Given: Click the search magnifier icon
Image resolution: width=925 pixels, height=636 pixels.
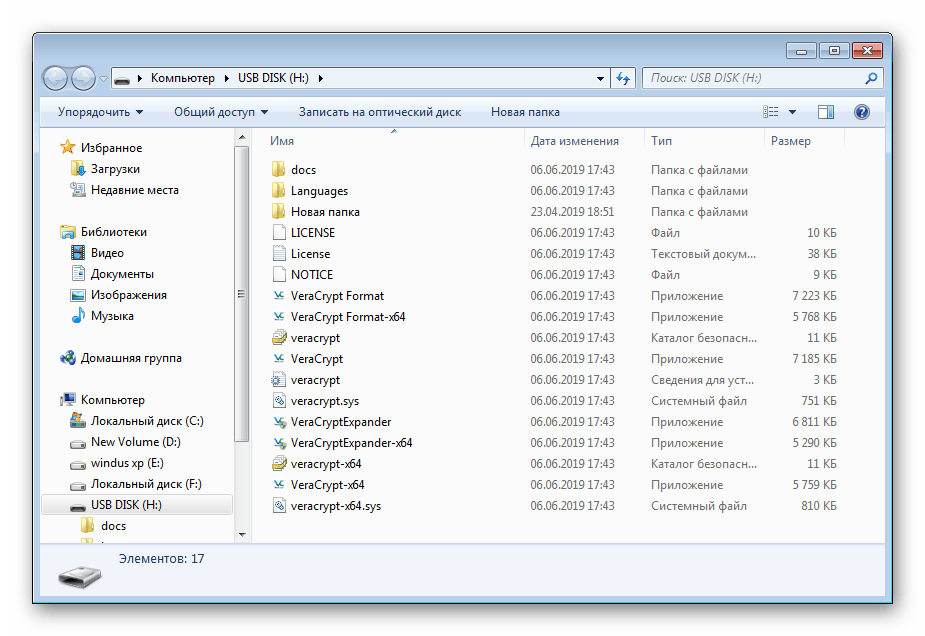Looking at the screenshot, I should pos(871,78).
